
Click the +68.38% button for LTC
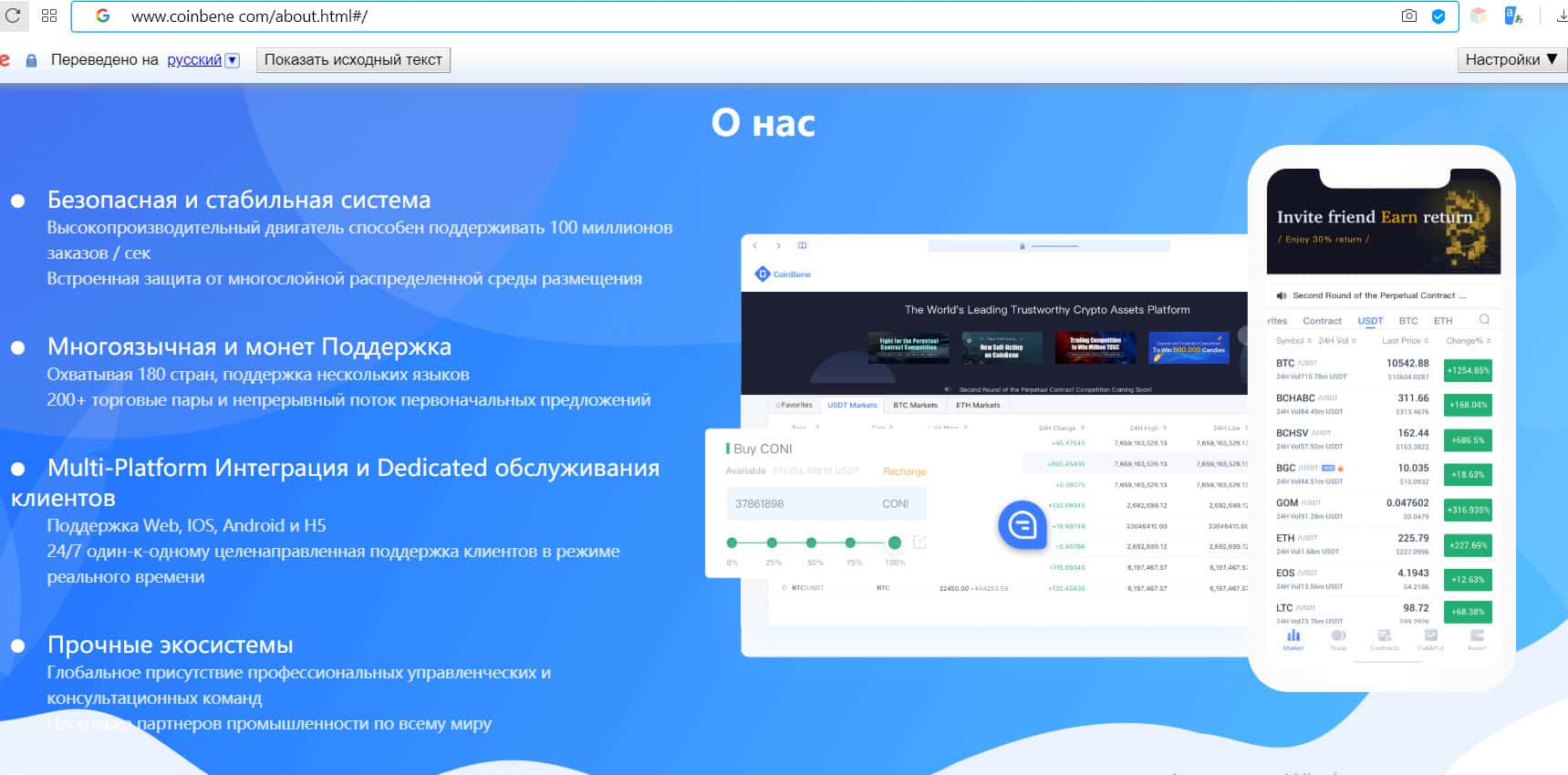1468,612
